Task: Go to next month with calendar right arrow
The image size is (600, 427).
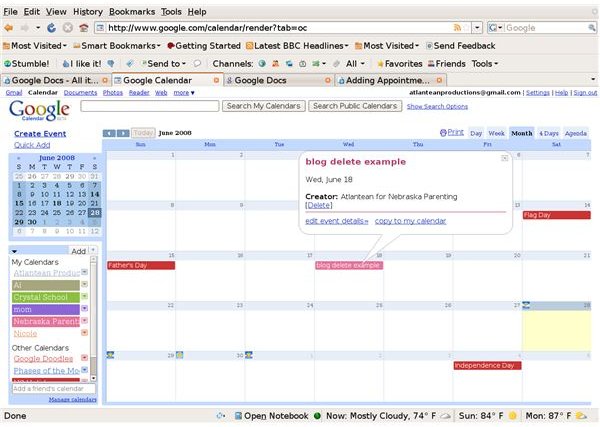Action: (123, 133)
